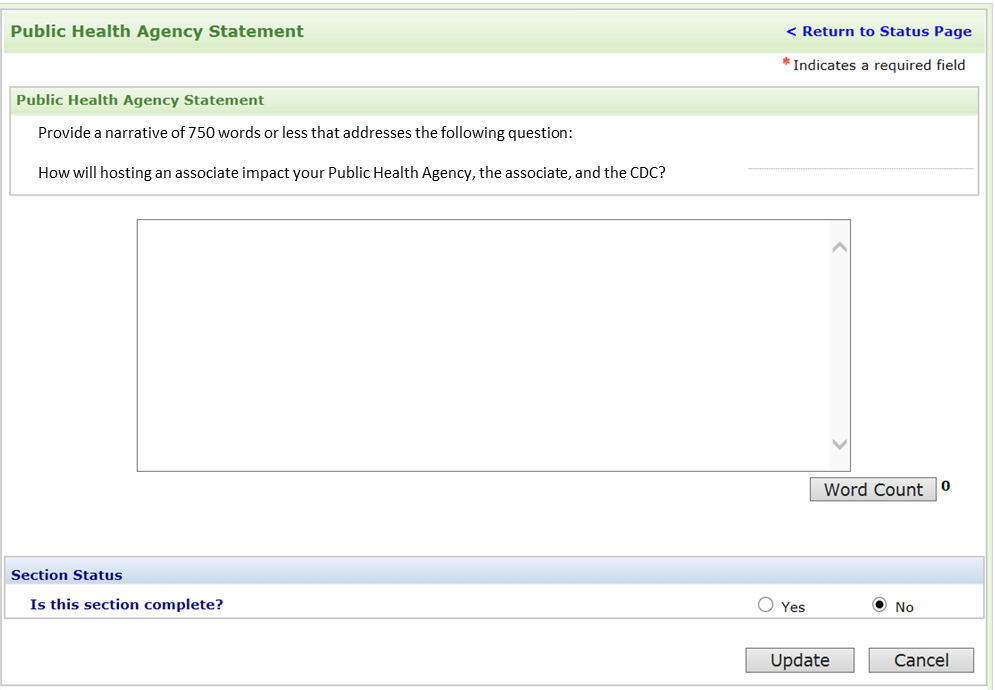The height and width of the screenshot is (690, 995).
Task: Click the 'Yes' text label
Action: [793, 607]
